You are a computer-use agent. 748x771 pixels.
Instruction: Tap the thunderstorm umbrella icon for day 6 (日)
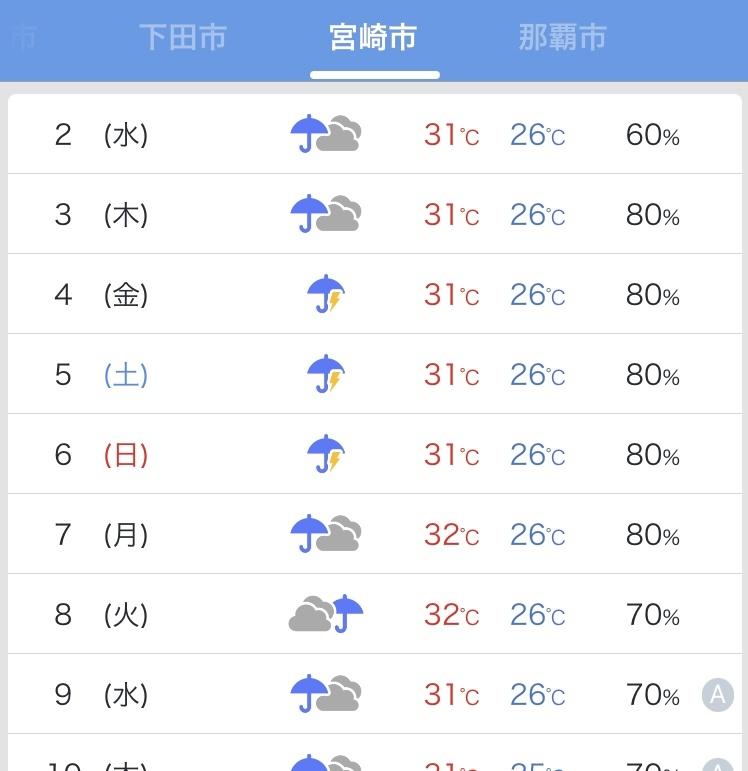coord(326,453)
